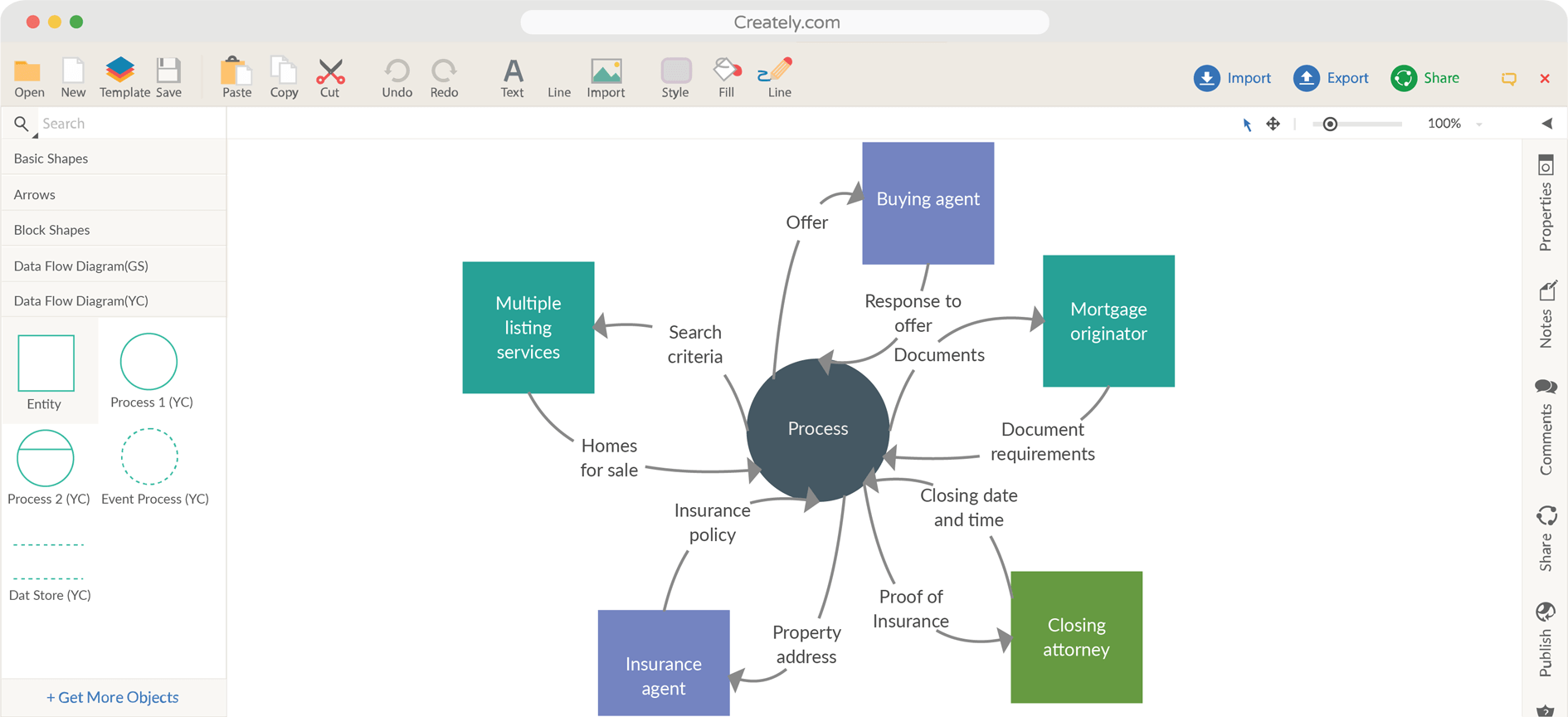Viewport: 1568px width, 717px height.
Task: Open the Fill paint bucket tool
Action: point(727,72)
